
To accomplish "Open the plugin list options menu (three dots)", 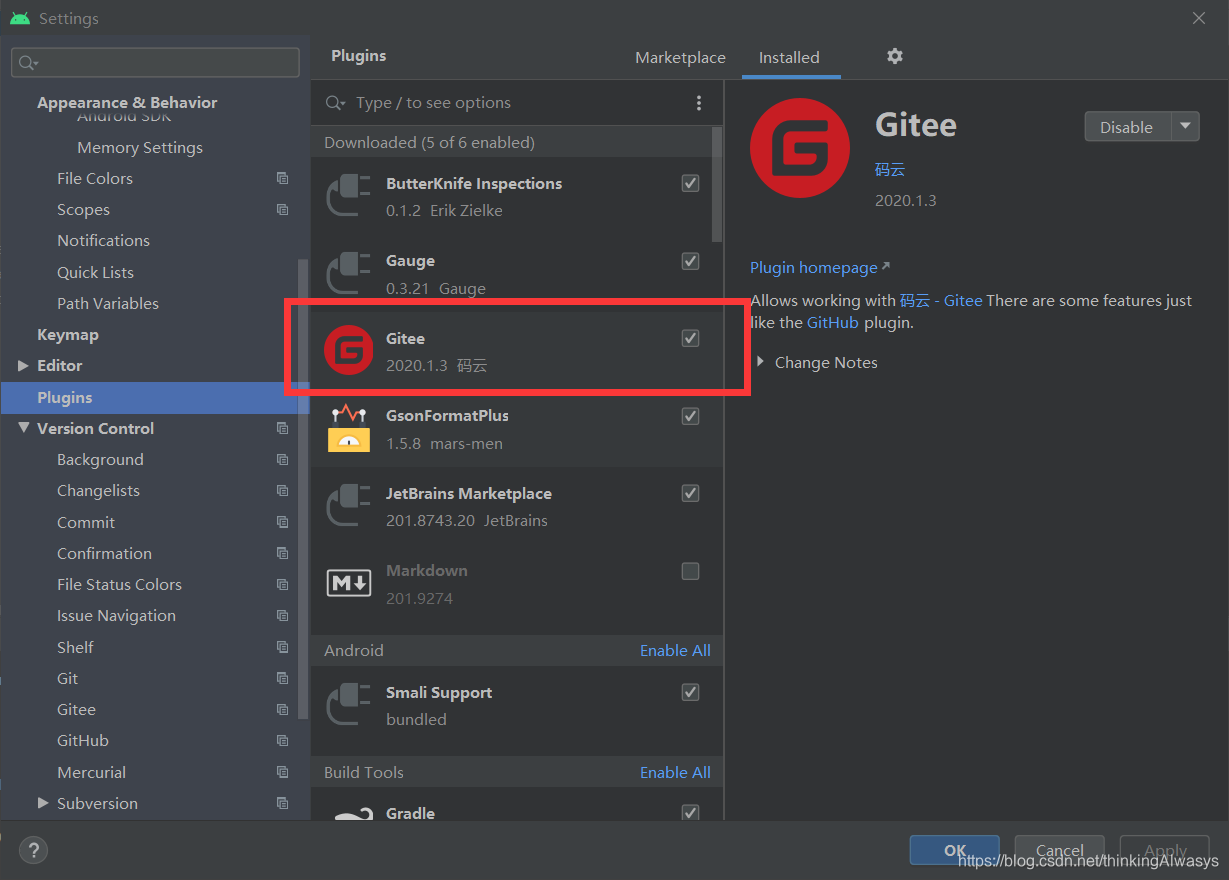I will 699,103.
